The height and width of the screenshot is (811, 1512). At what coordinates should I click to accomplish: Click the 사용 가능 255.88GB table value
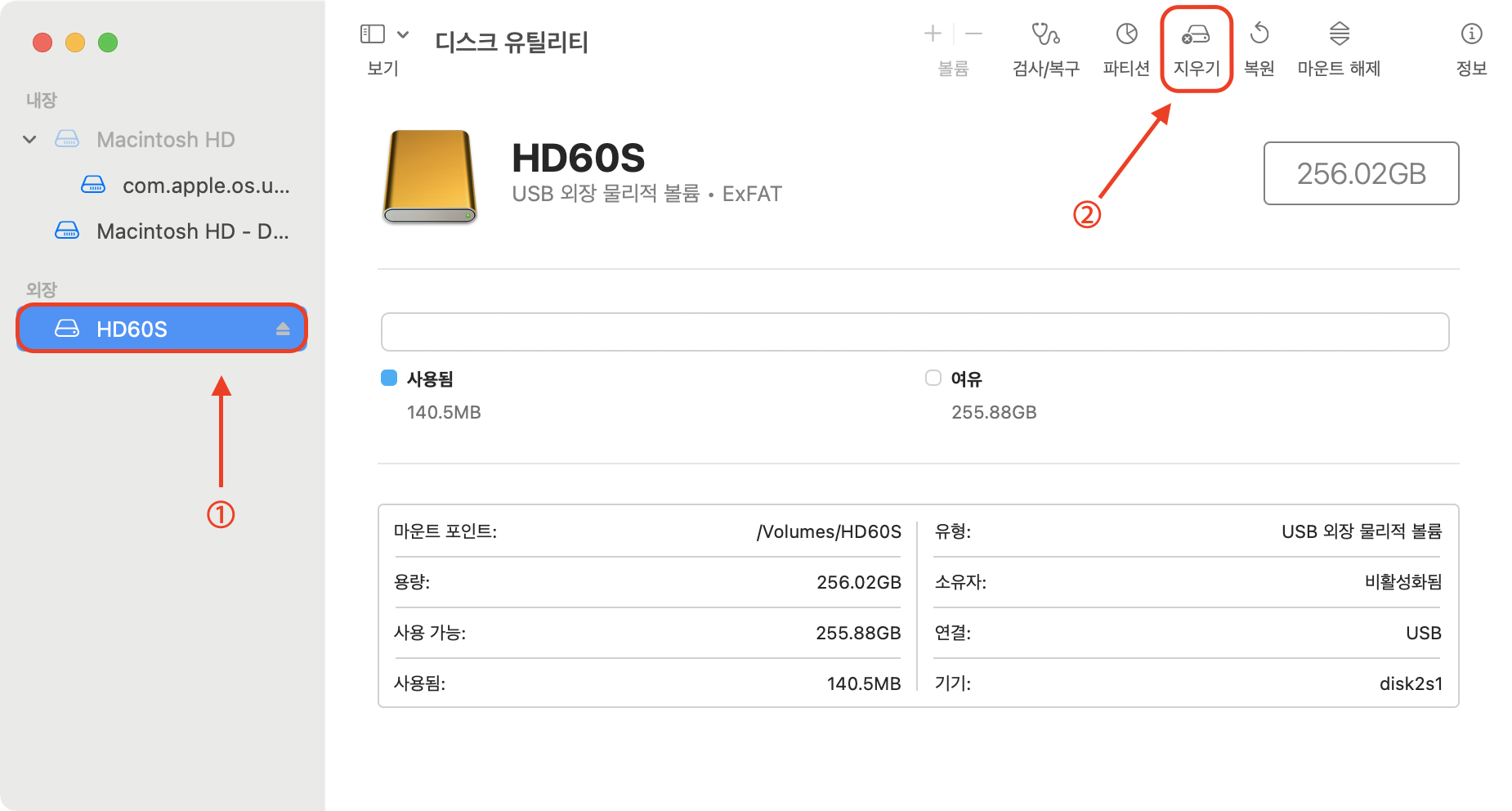(858, 633)
